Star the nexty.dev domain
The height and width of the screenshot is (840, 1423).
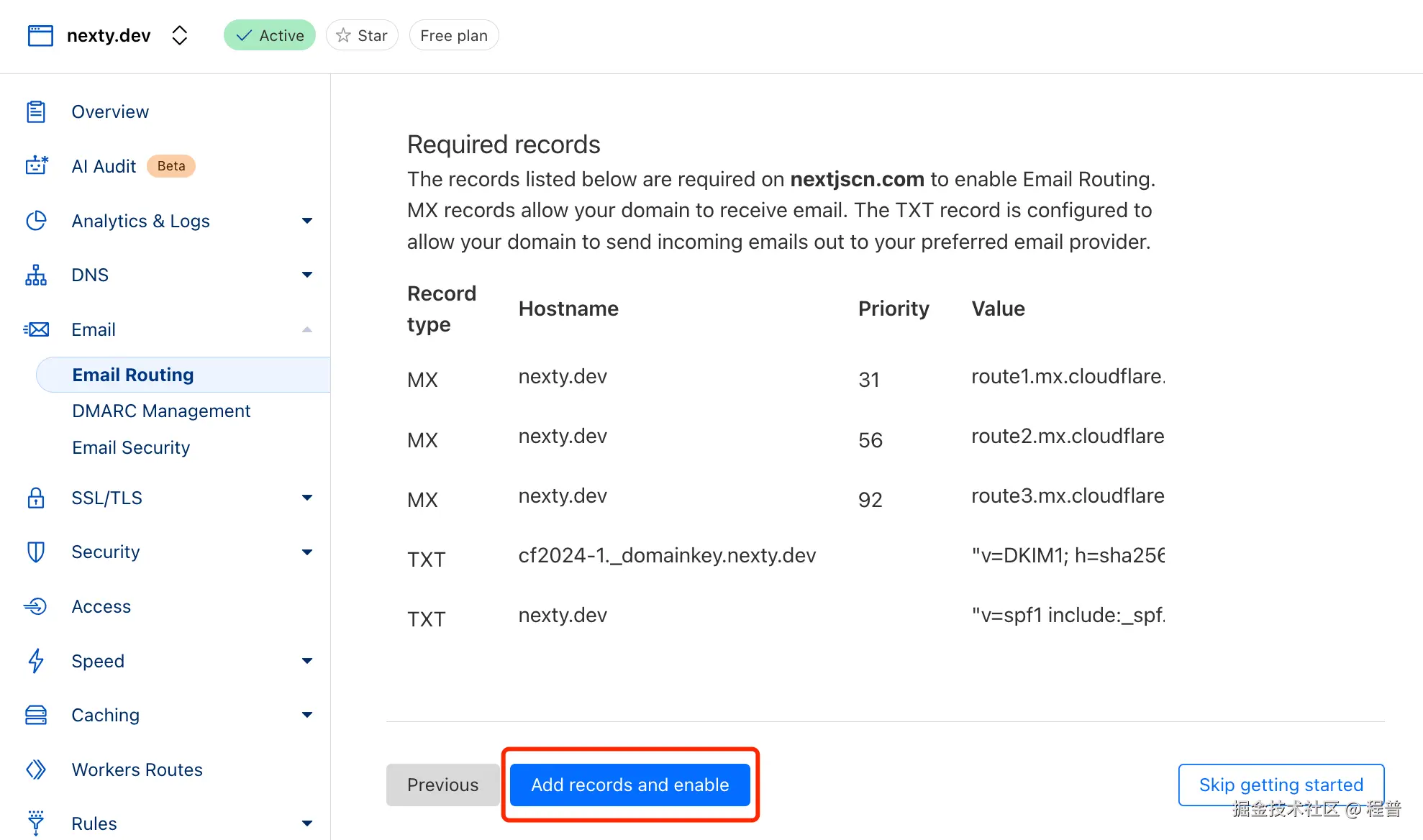362,35
